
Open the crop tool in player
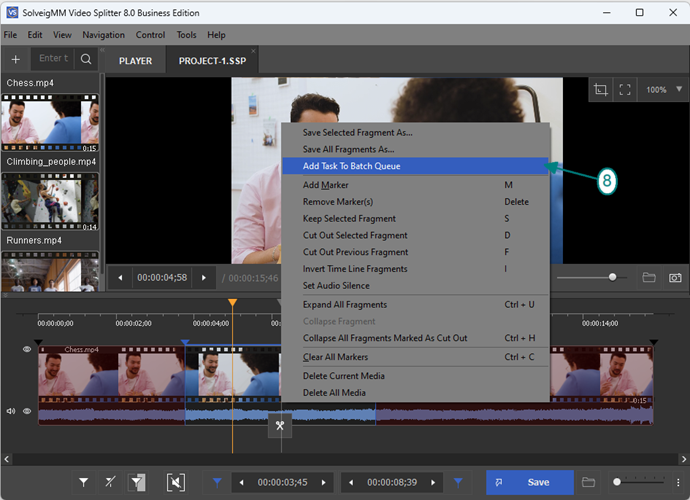tap(601, 90)
